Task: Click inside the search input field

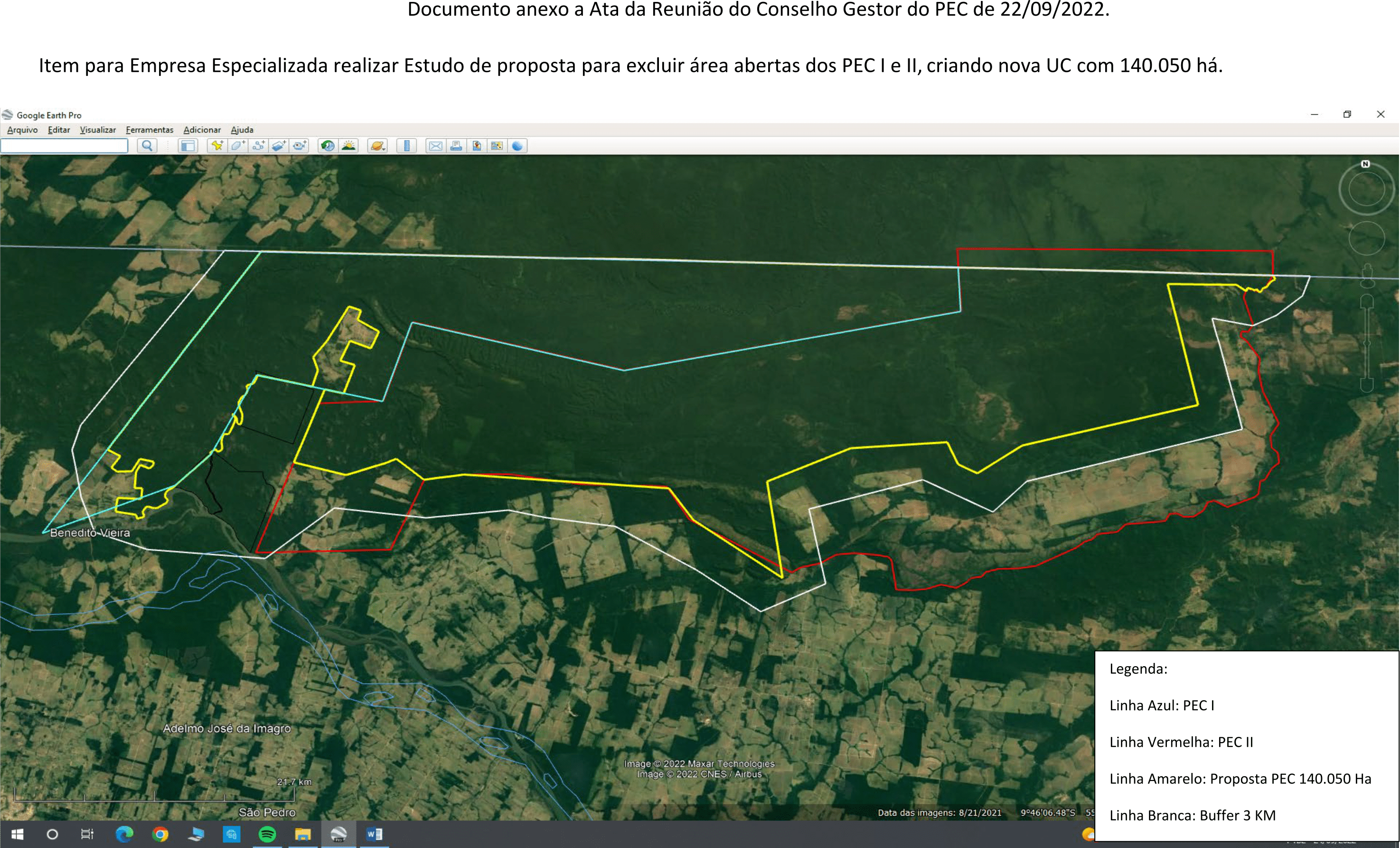Action: (x=64, y=146)
